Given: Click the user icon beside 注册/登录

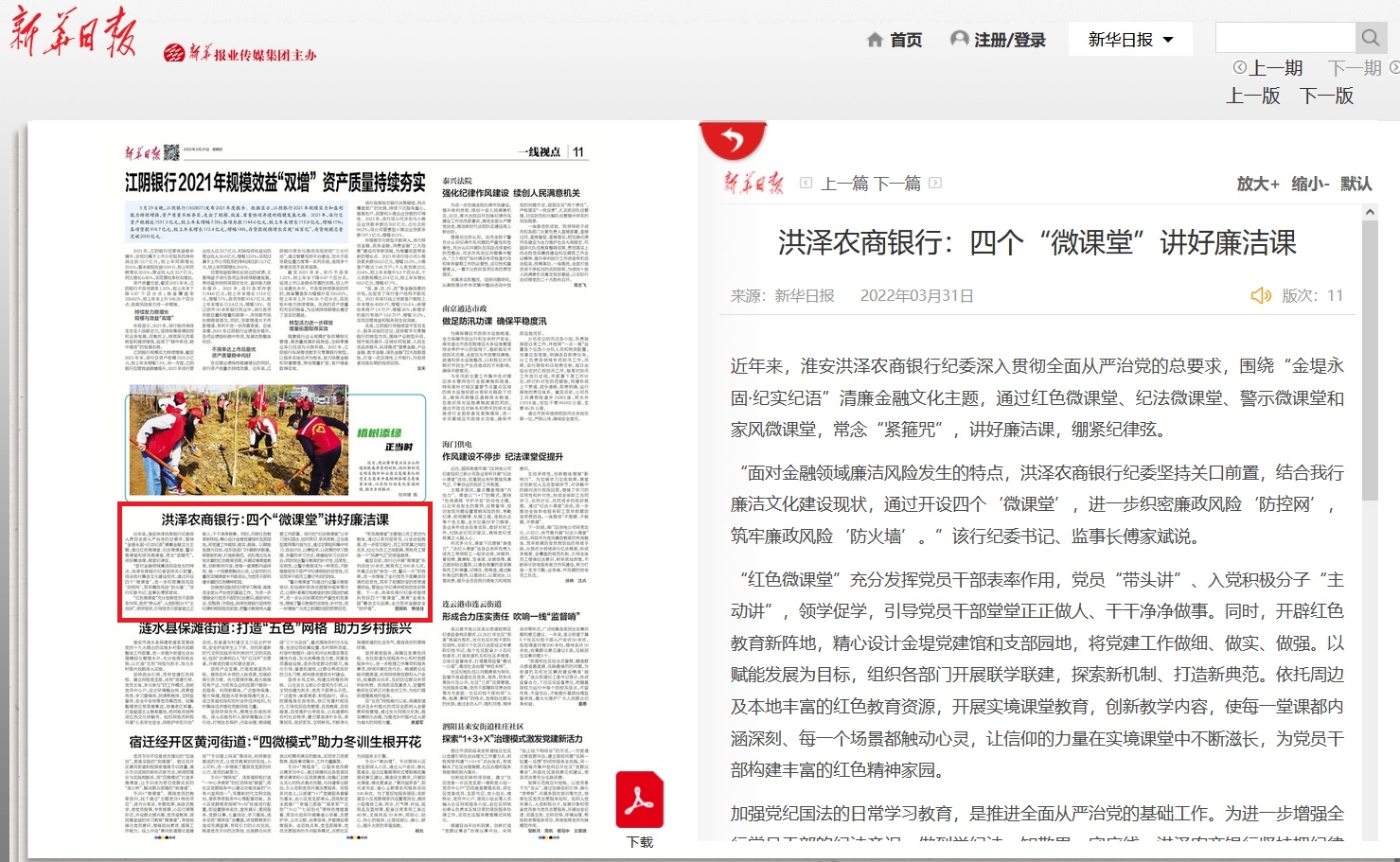Looking at the screenshot, I should [x=960, y=39].
